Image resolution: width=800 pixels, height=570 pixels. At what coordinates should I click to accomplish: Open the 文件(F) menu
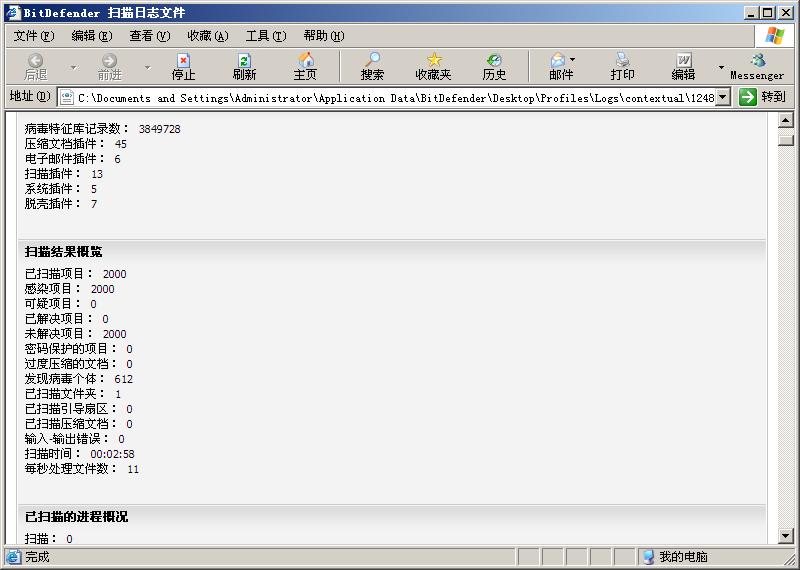click(34, 36)
